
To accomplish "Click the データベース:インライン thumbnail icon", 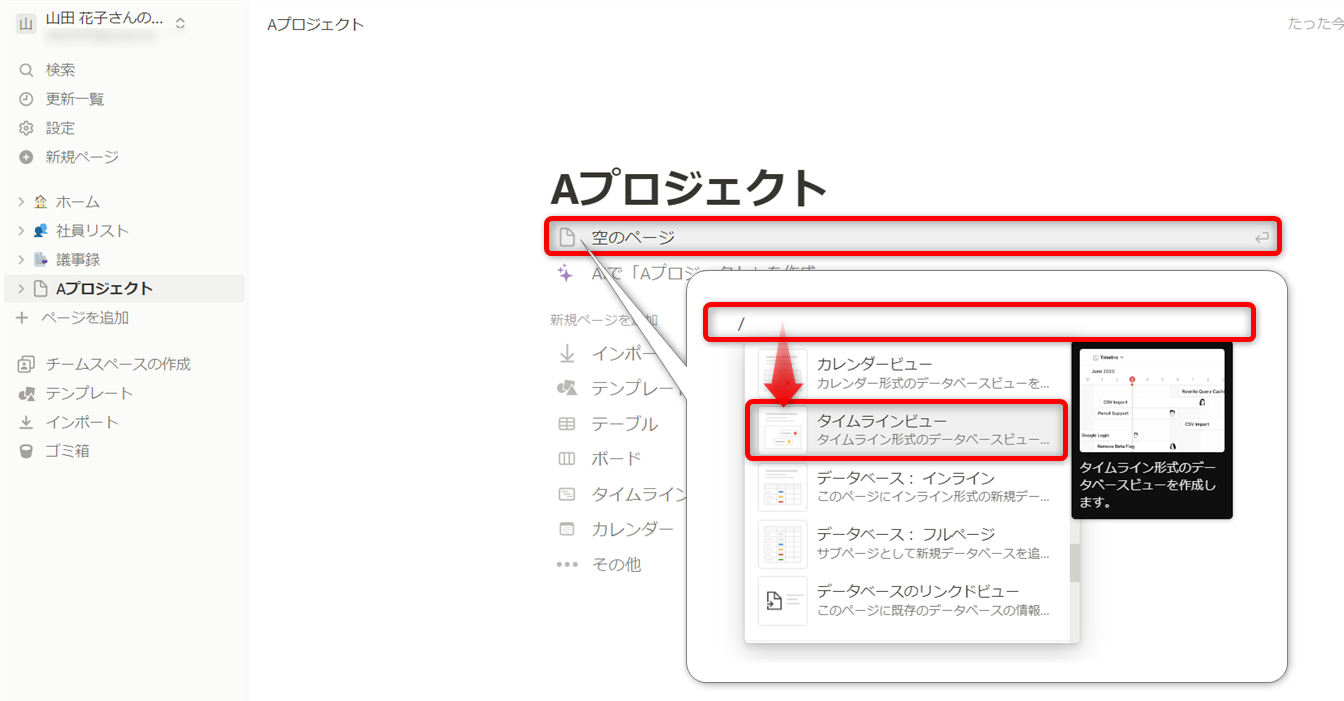I will 783,487.
